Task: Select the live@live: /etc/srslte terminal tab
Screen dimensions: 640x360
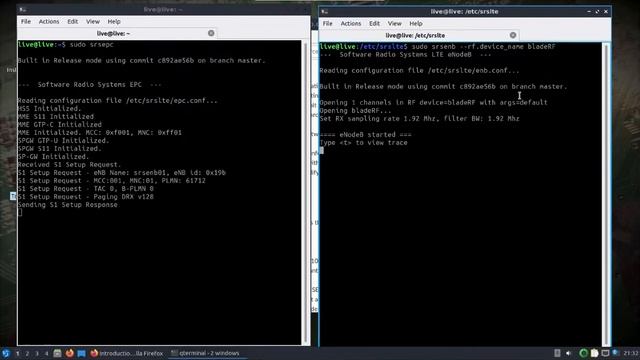Action: click(419, 36)
